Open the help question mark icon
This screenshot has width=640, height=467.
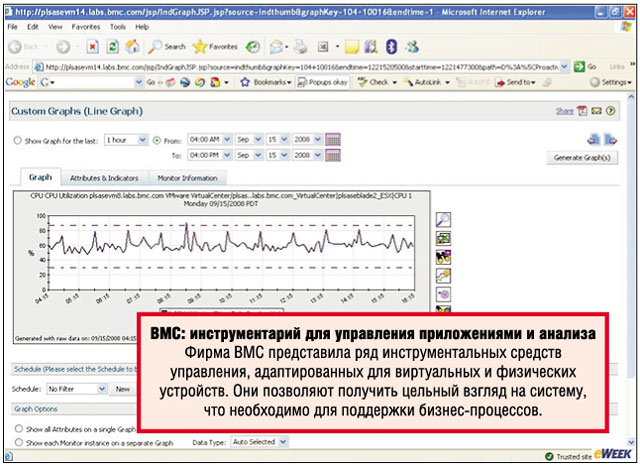(x=611, y=111)
